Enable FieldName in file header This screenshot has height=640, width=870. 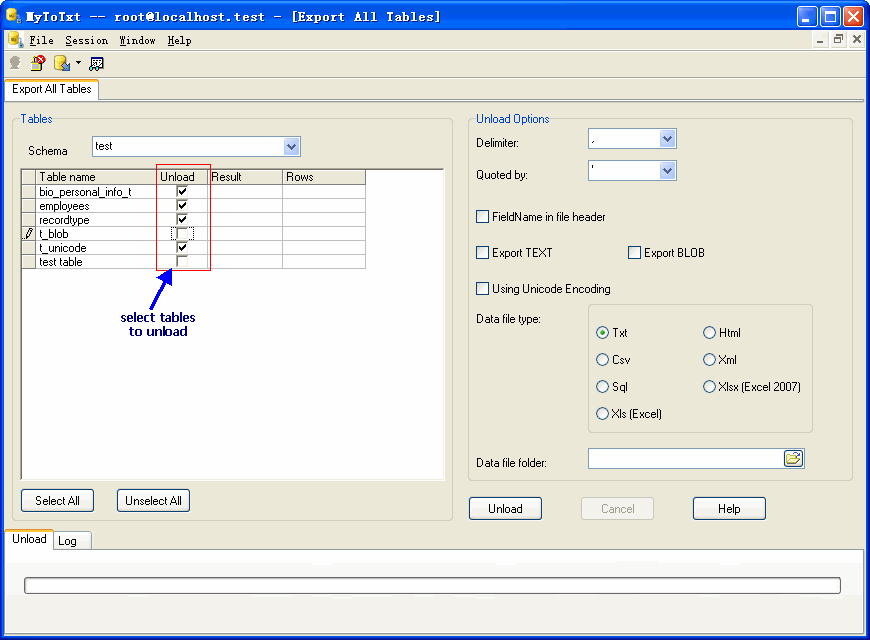point(483,216)
